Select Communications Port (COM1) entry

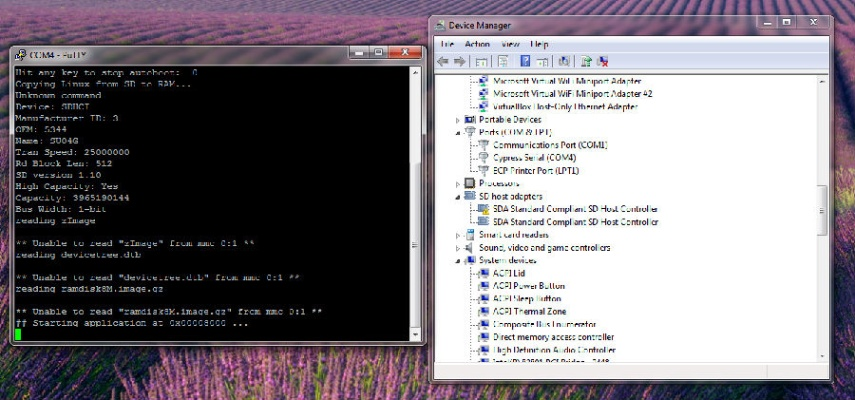tap(549, 145)
